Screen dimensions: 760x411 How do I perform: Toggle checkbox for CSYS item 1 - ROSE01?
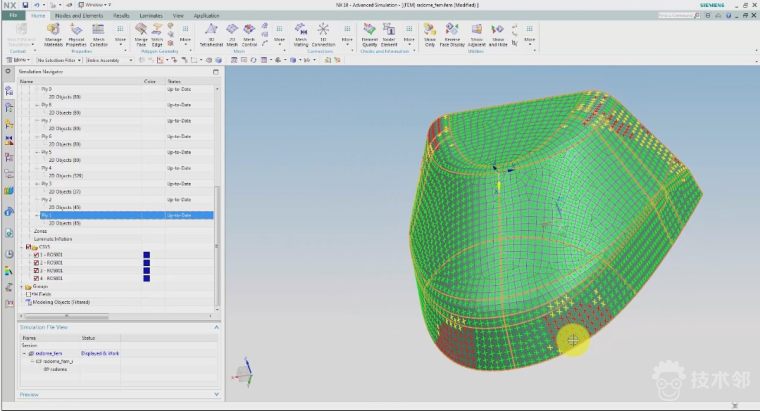tap(37, 254)
